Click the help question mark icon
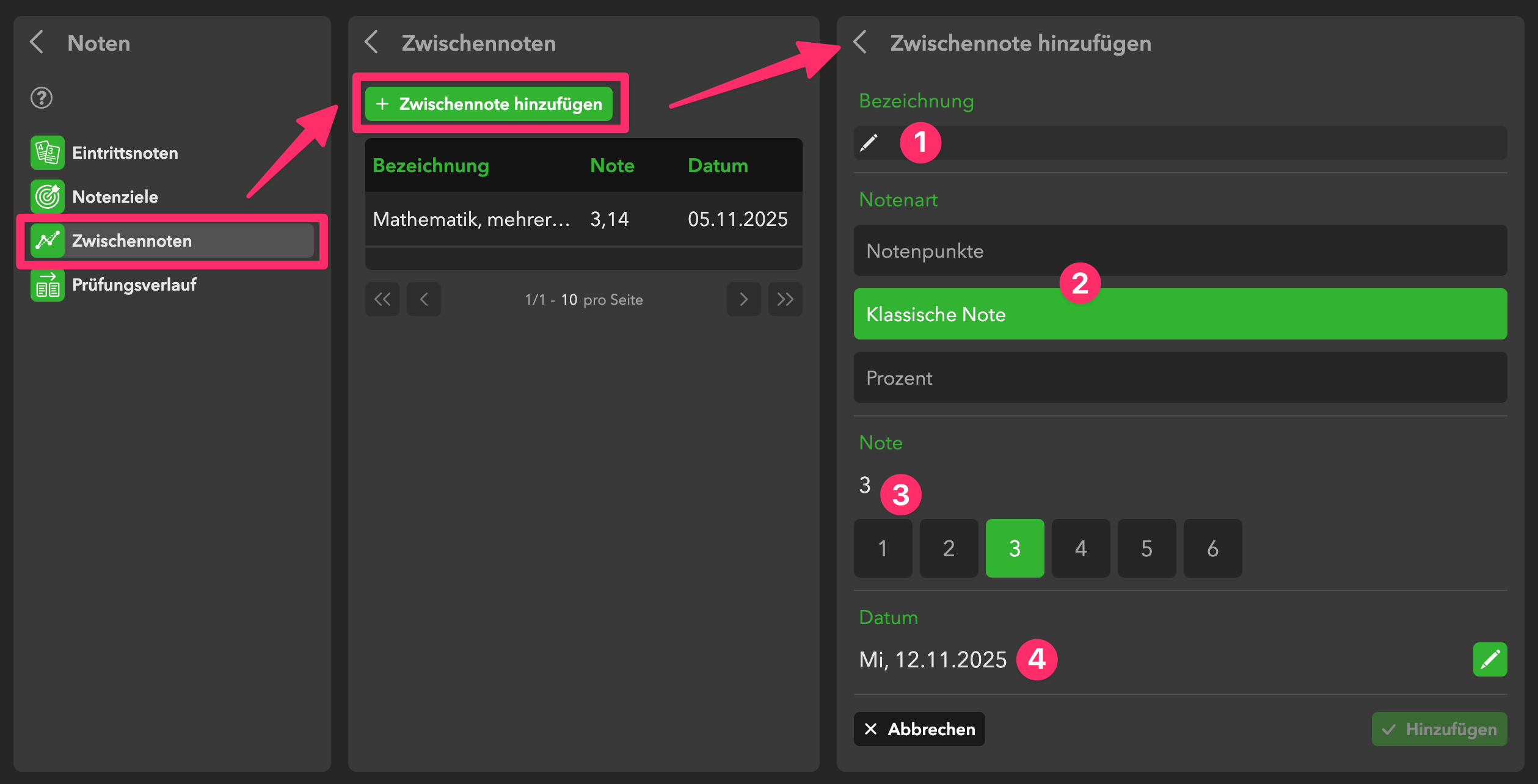Image resolution: width=1538 pixels, height=784 pixels. pos(42,98)
